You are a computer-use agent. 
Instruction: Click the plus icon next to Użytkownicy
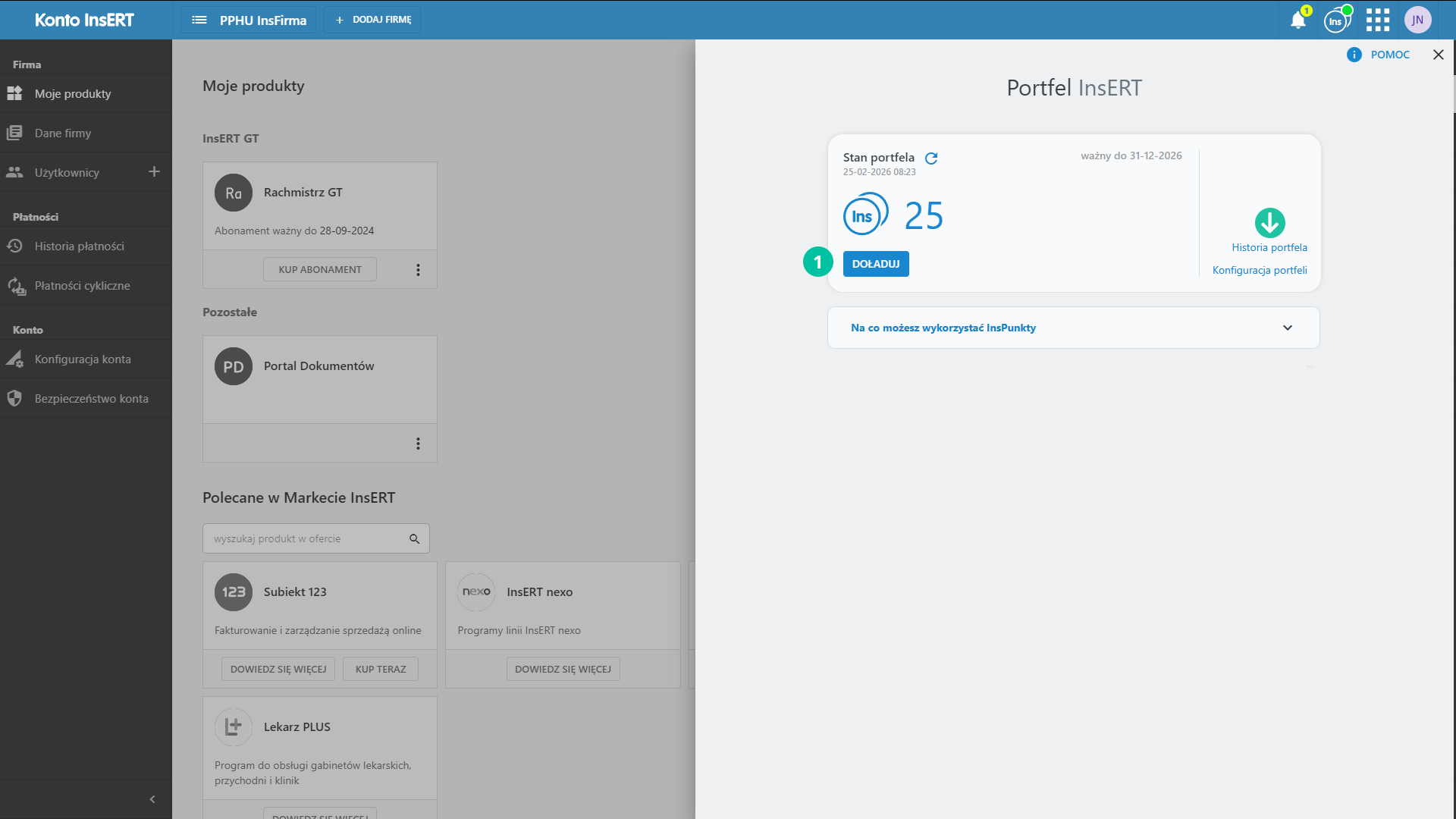(x=154, y=172)
